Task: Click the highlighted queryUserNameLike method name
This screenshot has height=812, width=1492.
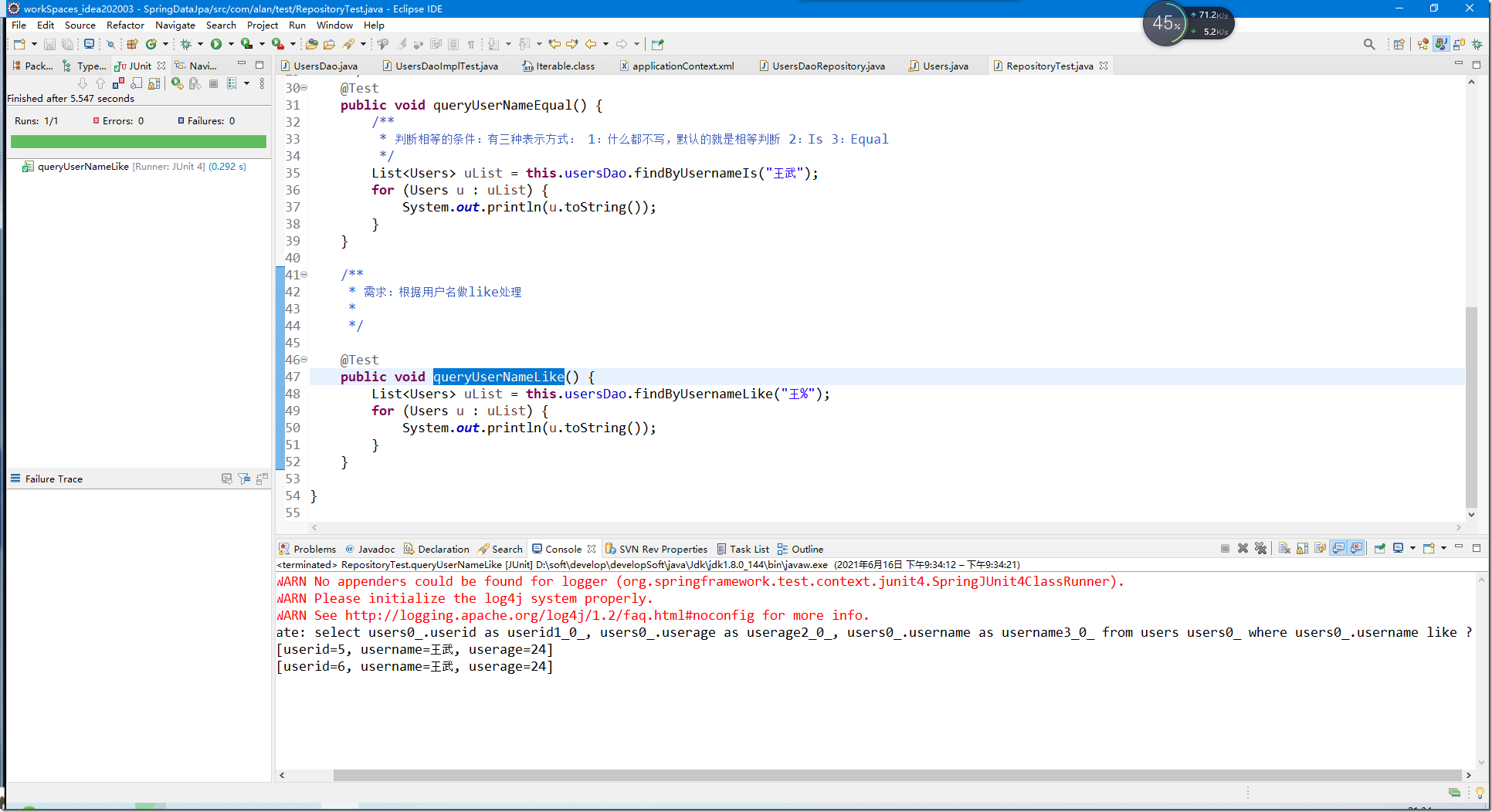Action: coord(499,377)
